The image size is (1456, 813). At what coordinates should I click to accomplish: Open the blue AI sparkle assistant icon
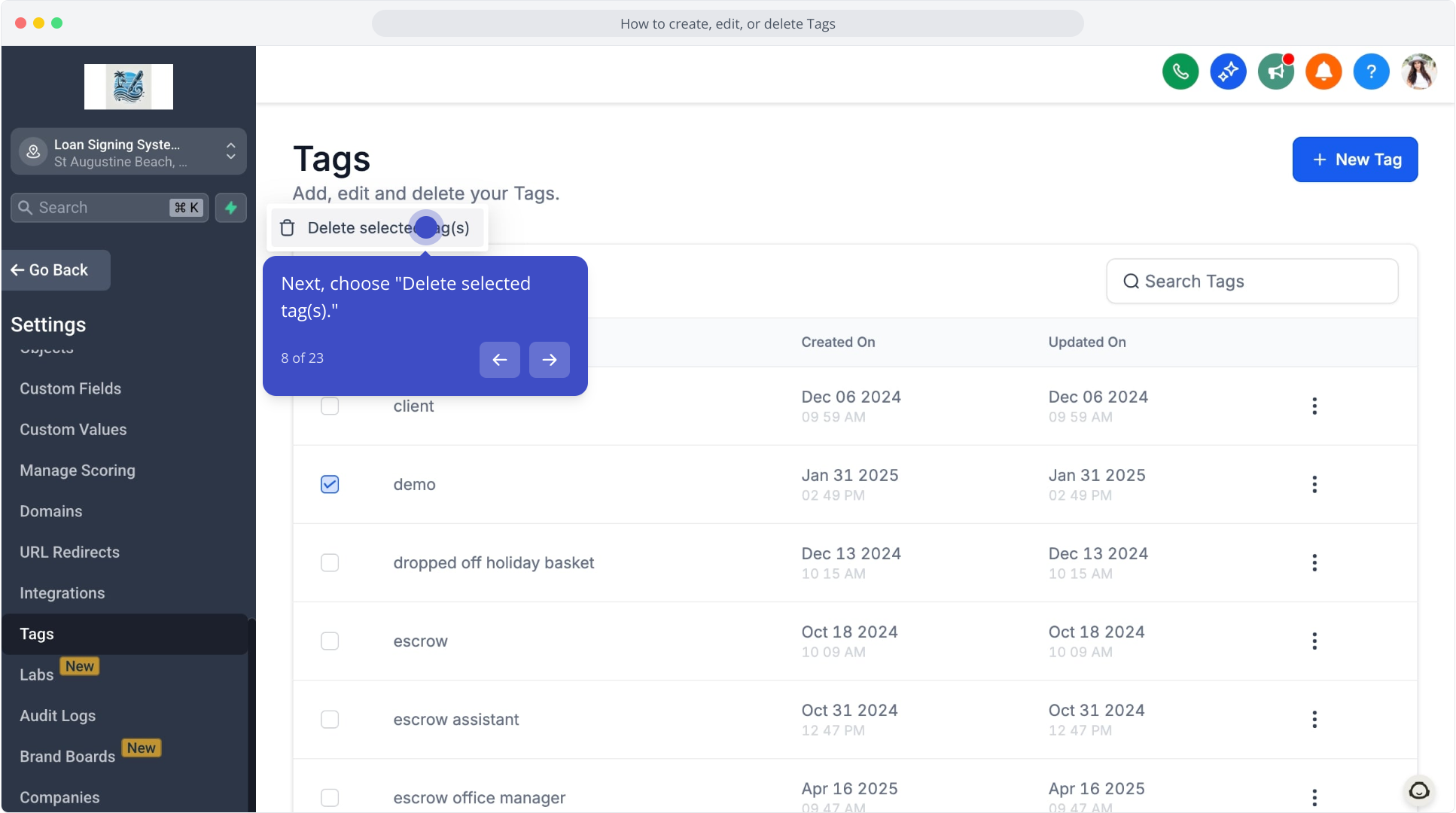pyautogui.click(x=1228, y=72)
